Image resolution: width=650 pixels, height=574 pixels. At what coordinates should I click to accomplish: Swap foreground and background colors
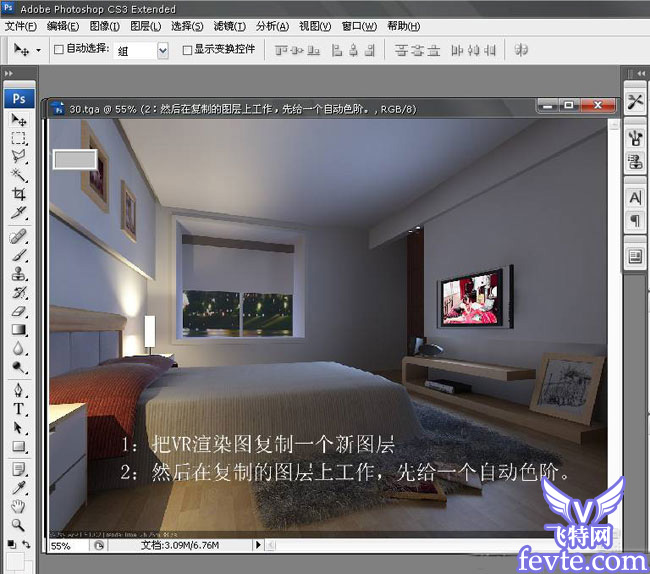pos(26,544)
